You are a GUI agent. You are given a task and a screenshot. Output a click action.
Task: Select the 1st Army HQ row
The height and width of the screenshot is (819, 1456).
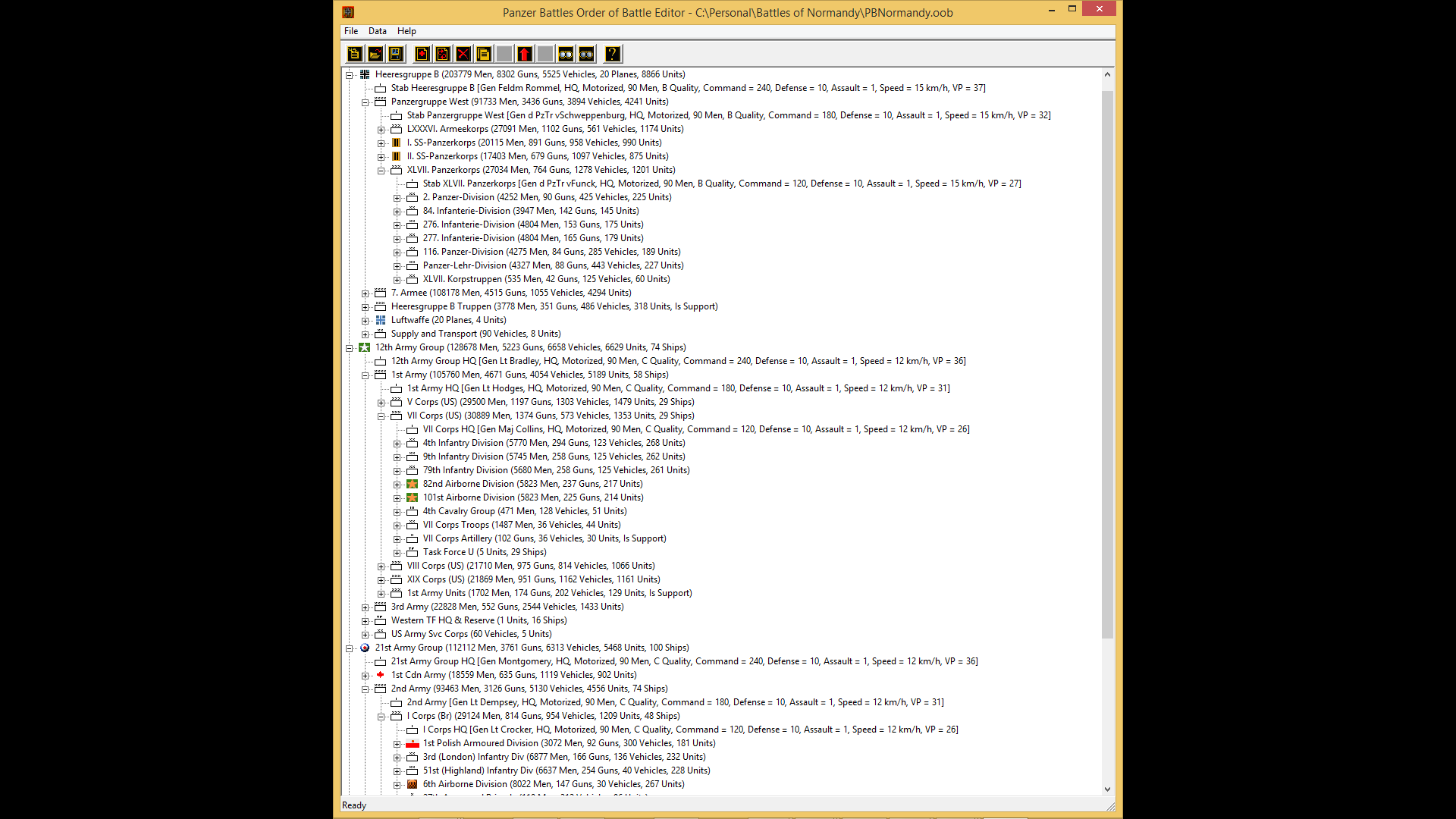tap(678, 388)
